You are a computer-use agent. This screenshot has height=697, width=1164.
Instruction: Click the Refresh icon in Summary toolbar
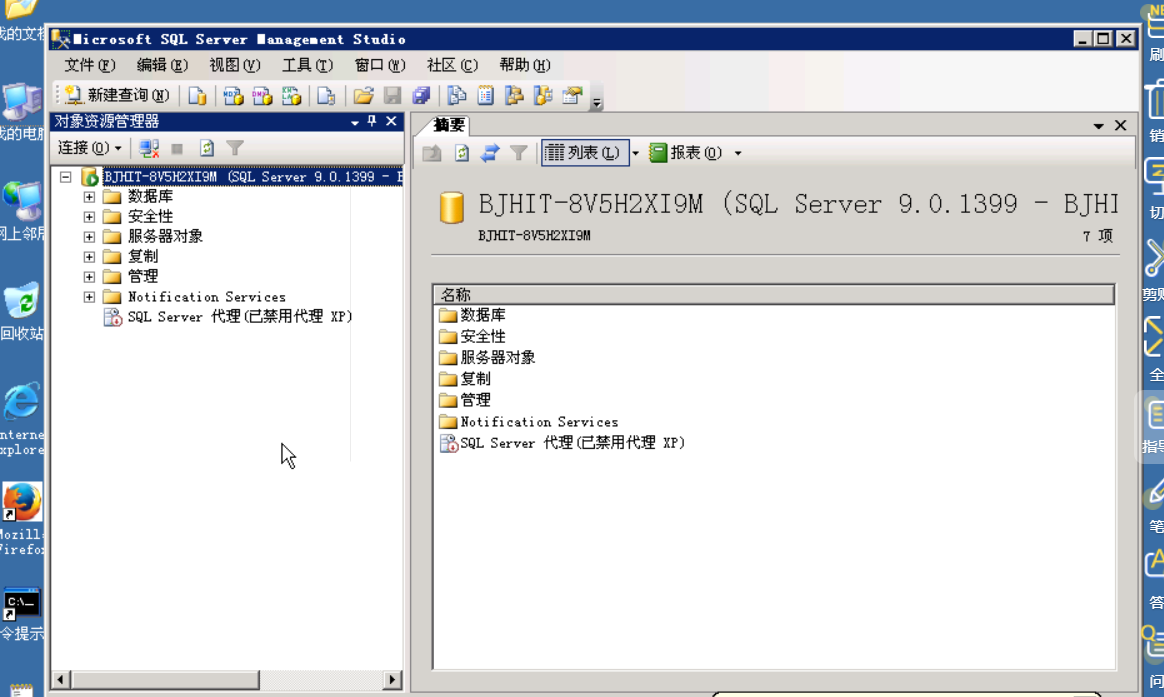pyautogui.click(x=462, y=153)
